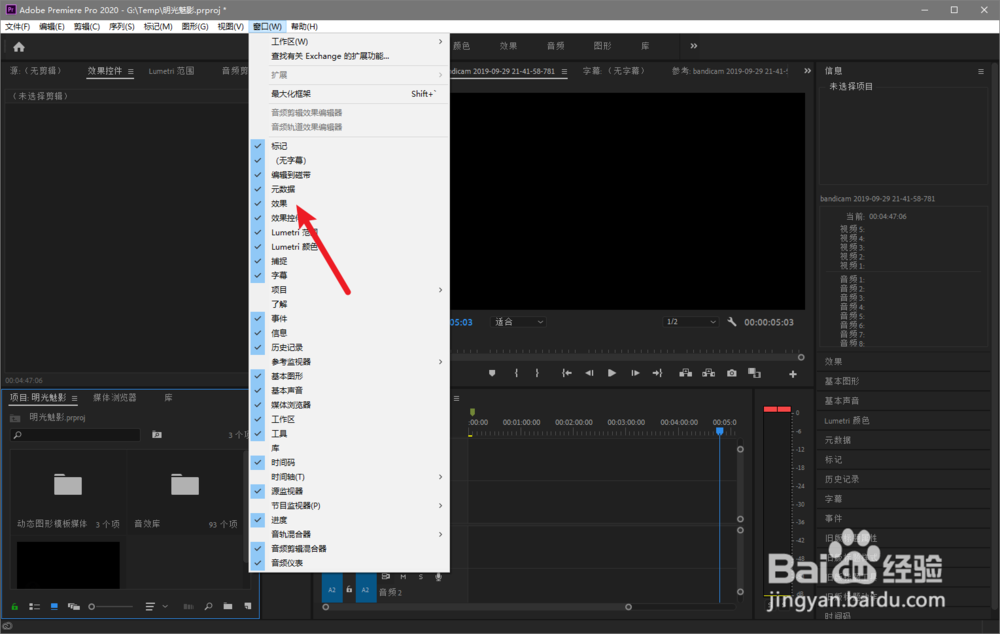The height and width of the screenshot is (634, 1000).
Task: Toggle 音频仪表 panel menu entry
Action: pyautogui.click(x=349, y=563)
